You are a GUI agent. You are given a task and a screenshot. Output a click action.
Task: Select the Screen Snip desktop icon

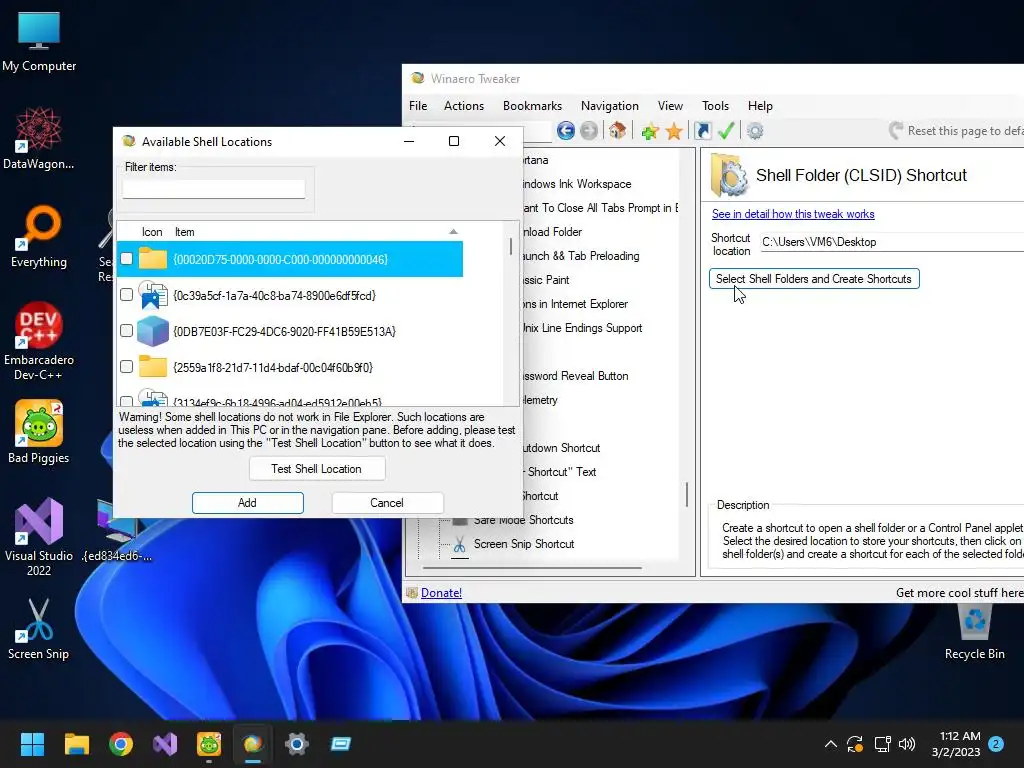click(x=39, y=628)
